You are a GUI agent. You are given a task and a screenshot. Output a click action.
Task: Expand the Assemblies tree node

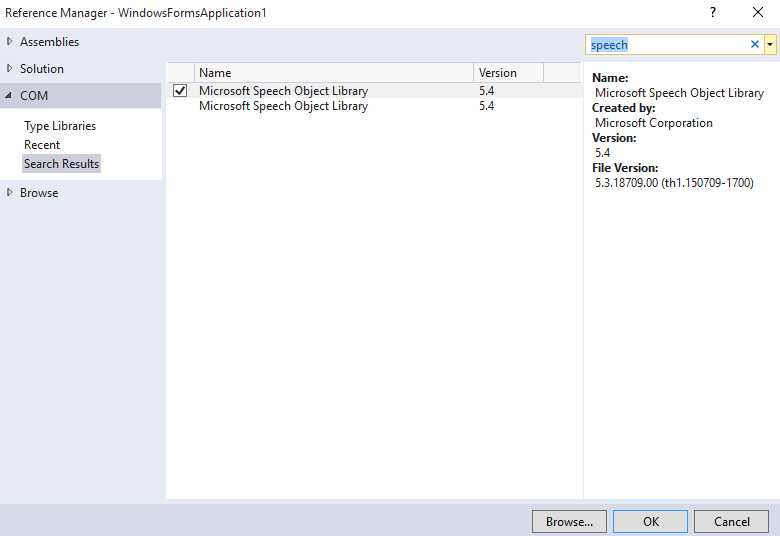point(9,41)
